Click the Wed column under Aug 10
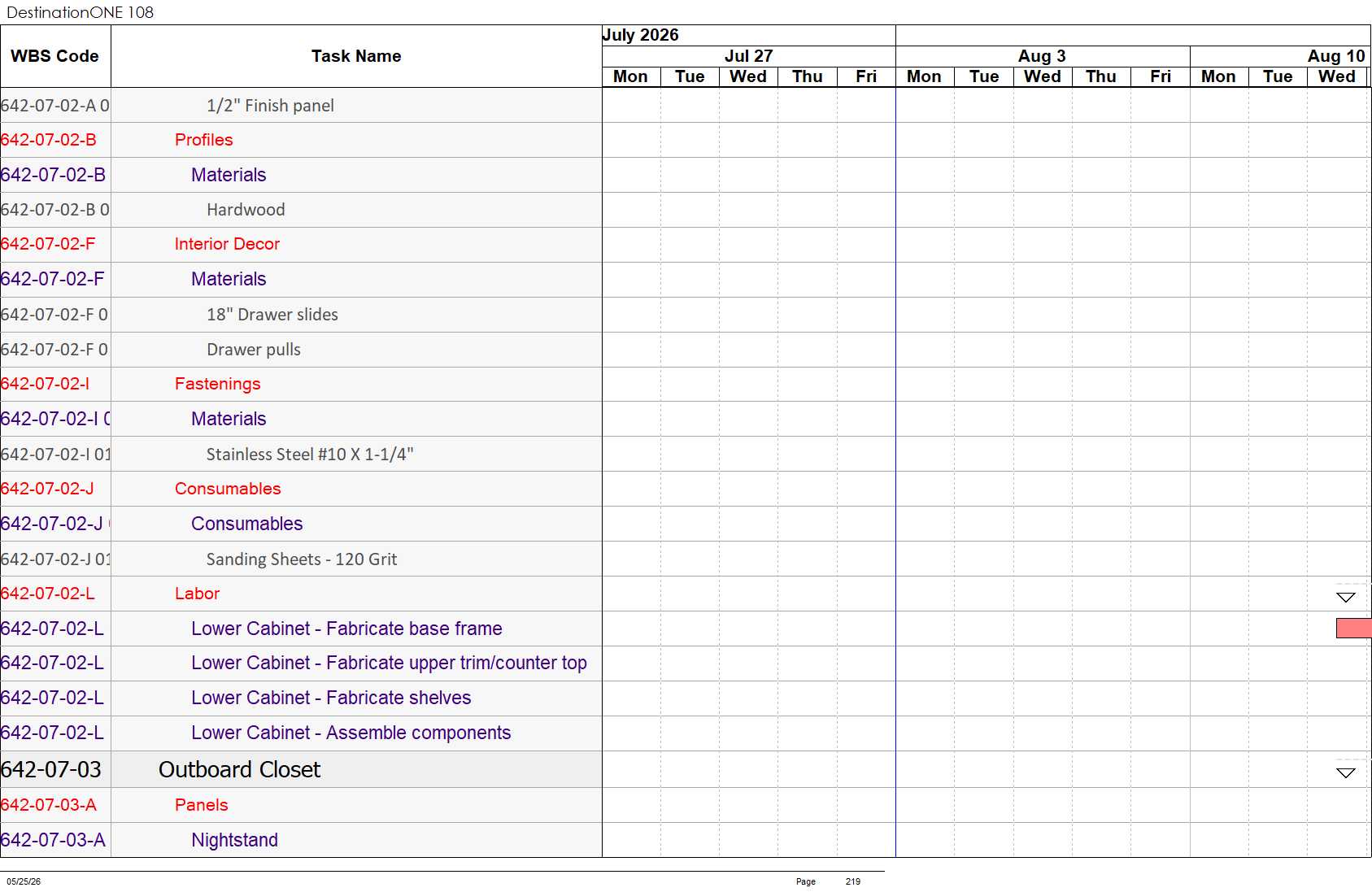 tap(1336, 76)
